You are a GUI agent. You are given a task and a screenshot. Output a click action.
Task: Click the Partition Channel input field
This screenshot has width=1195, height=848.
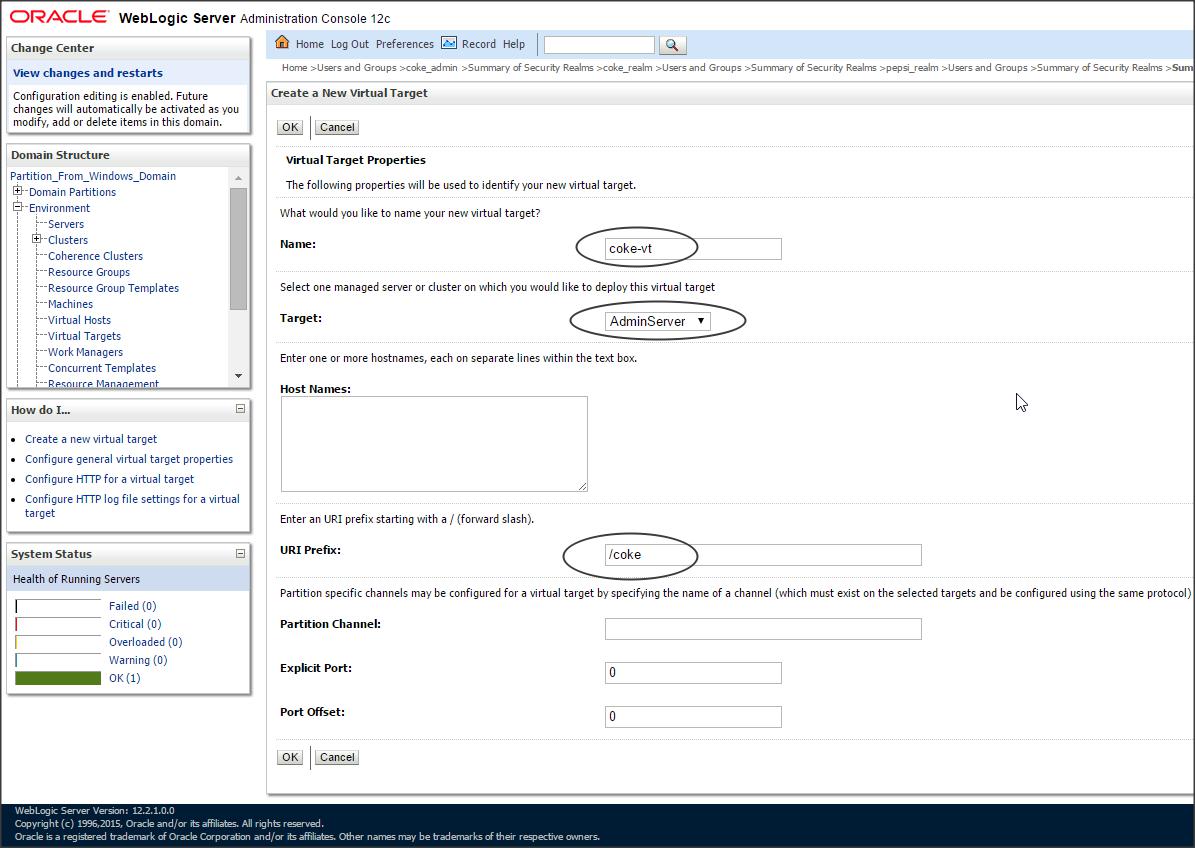pos(763,629)
